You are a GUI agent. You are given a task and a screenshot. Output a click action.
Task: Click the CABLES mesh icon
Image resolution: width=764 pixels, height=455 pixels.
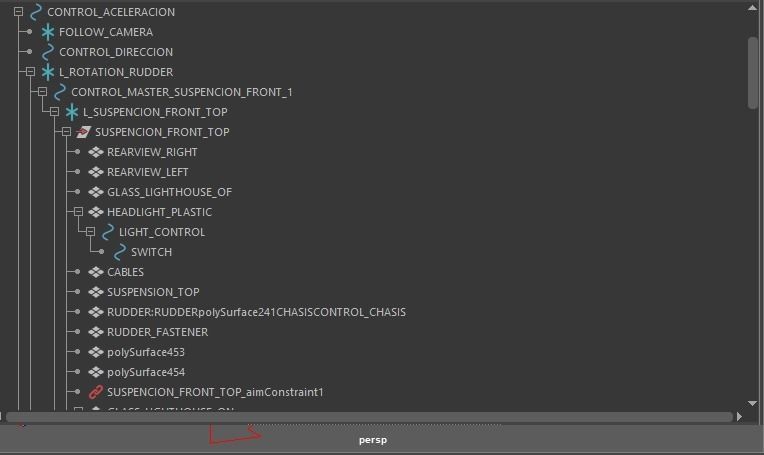95,272
